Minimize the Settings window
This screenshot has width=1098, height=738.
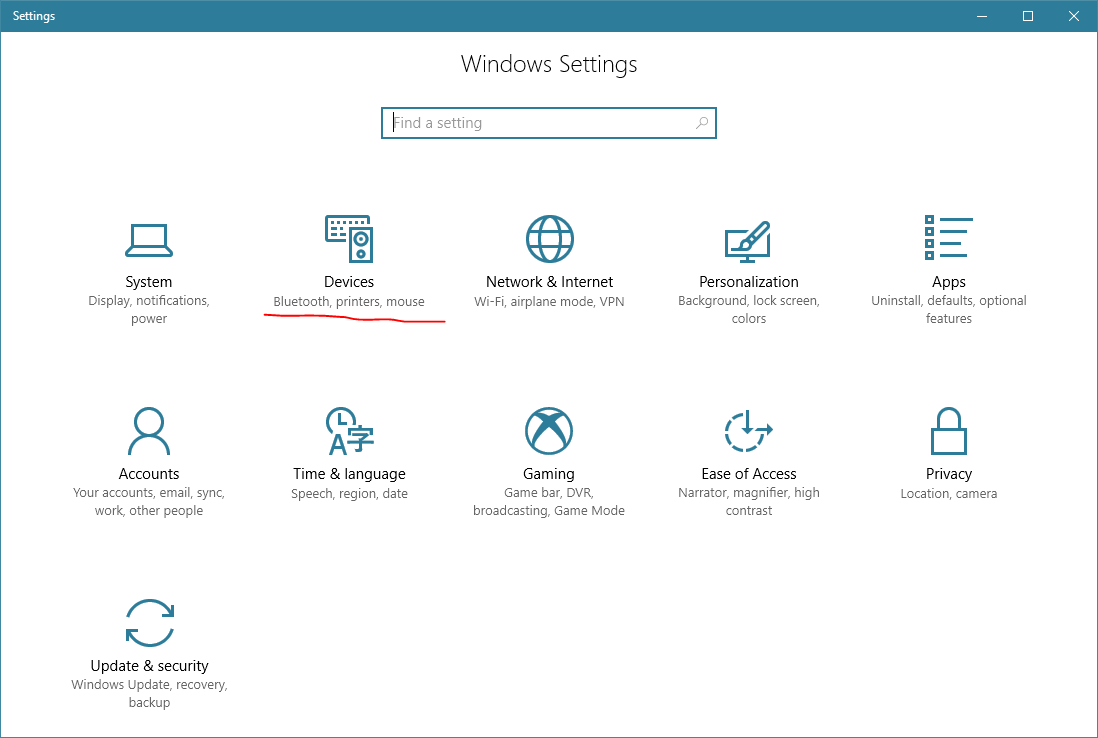click(982, 15)
